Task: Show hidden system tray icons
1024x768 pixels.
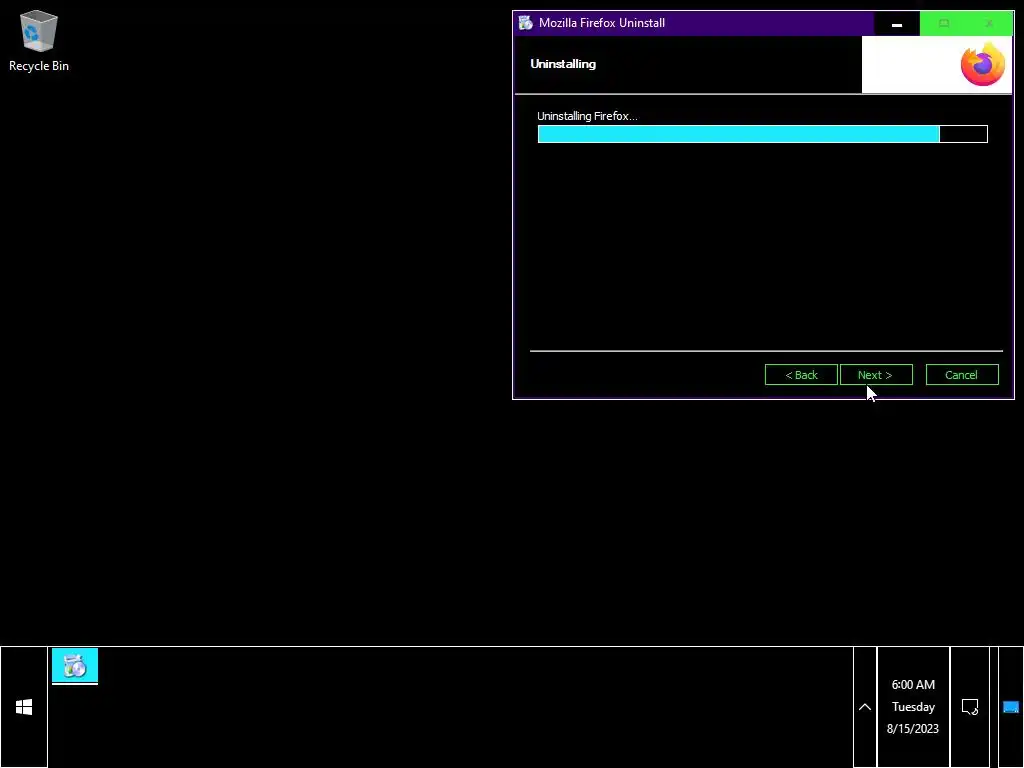Action: pyautogui.click(x=865, y=707)
